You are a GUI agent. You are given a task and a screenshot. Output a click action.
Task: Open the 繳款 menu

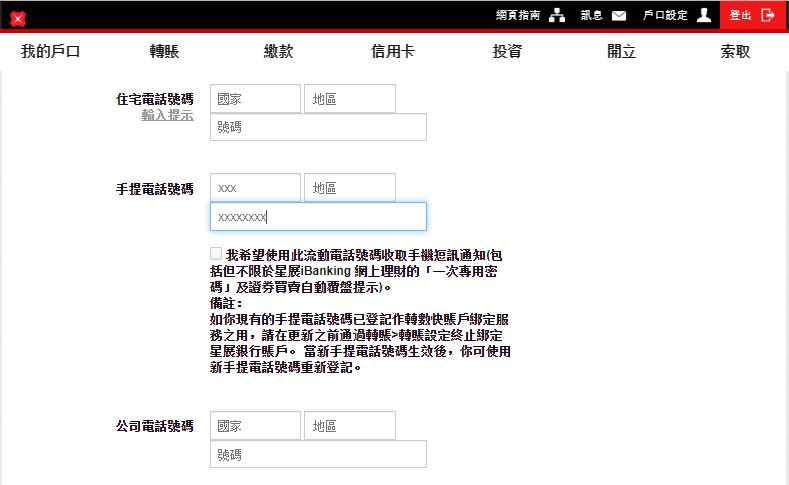click(x=278, y=52)
